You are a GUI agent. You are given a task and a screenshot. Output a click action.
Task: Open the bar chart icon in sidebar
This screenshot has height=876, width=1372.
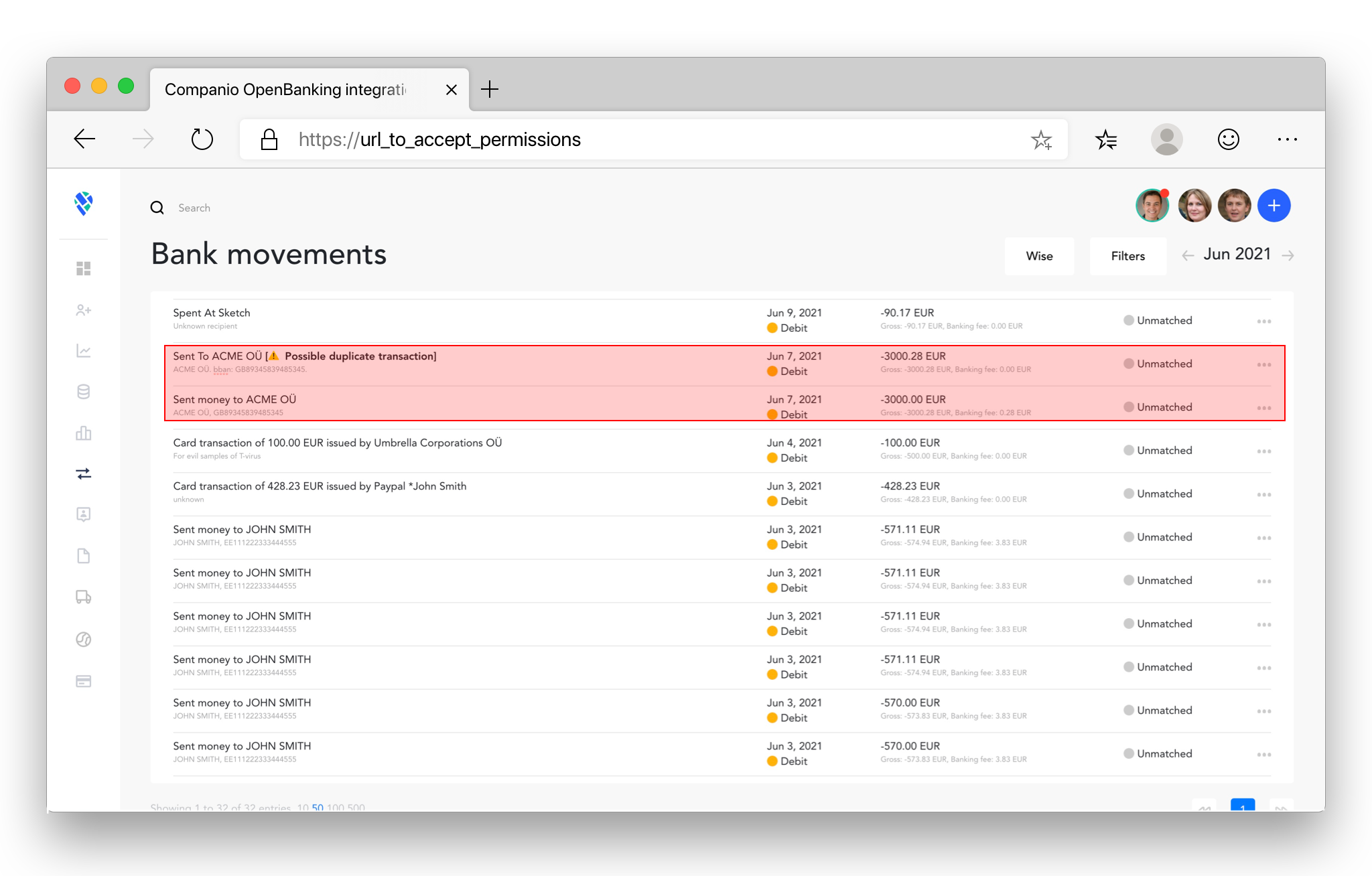tap(83, 433)
